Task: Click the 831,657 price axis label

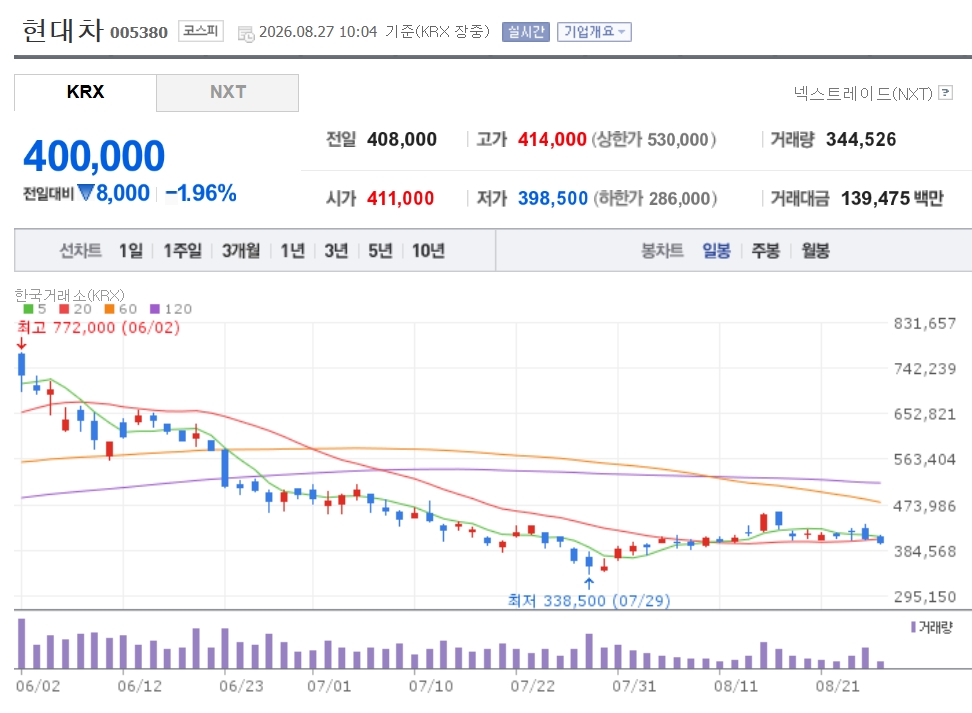Action: tap(925, 323)
